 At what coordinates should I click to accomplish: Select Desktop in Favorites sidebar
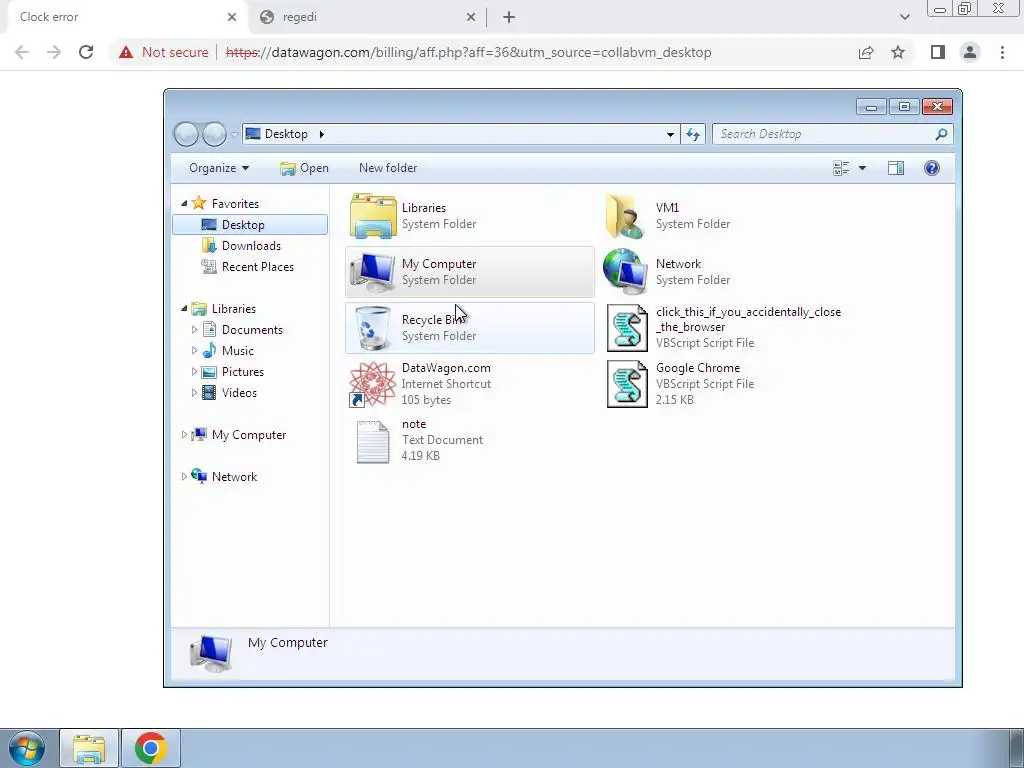click(250, 225)
